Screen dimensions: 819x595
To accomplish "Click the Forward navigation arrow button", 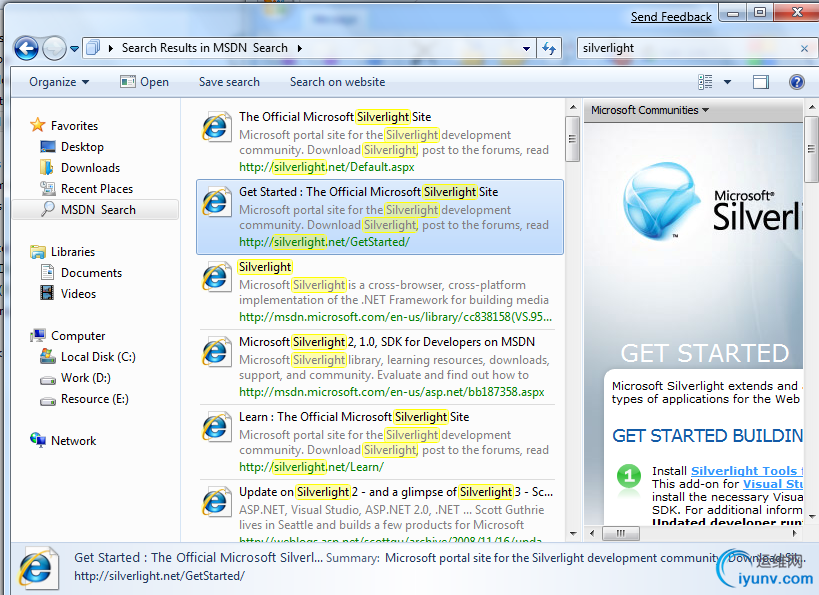I will tap(54, 48).
